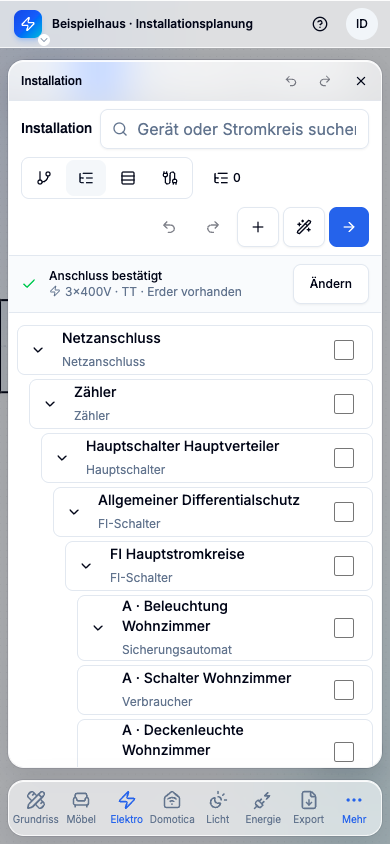Undo using the Installation panel header arrow
This screenshot has width=390, height=844.
tap(291, 81)
